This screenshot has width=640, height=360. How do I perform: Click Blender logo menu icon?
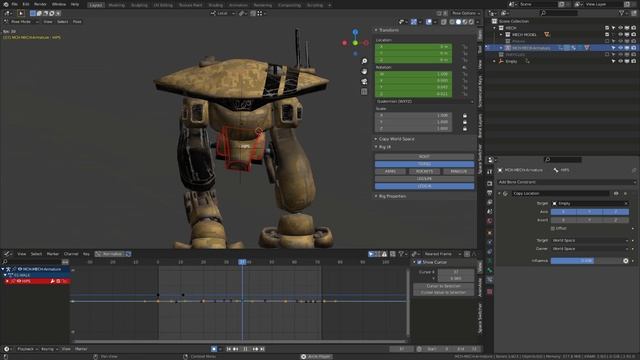pos(6,4)
